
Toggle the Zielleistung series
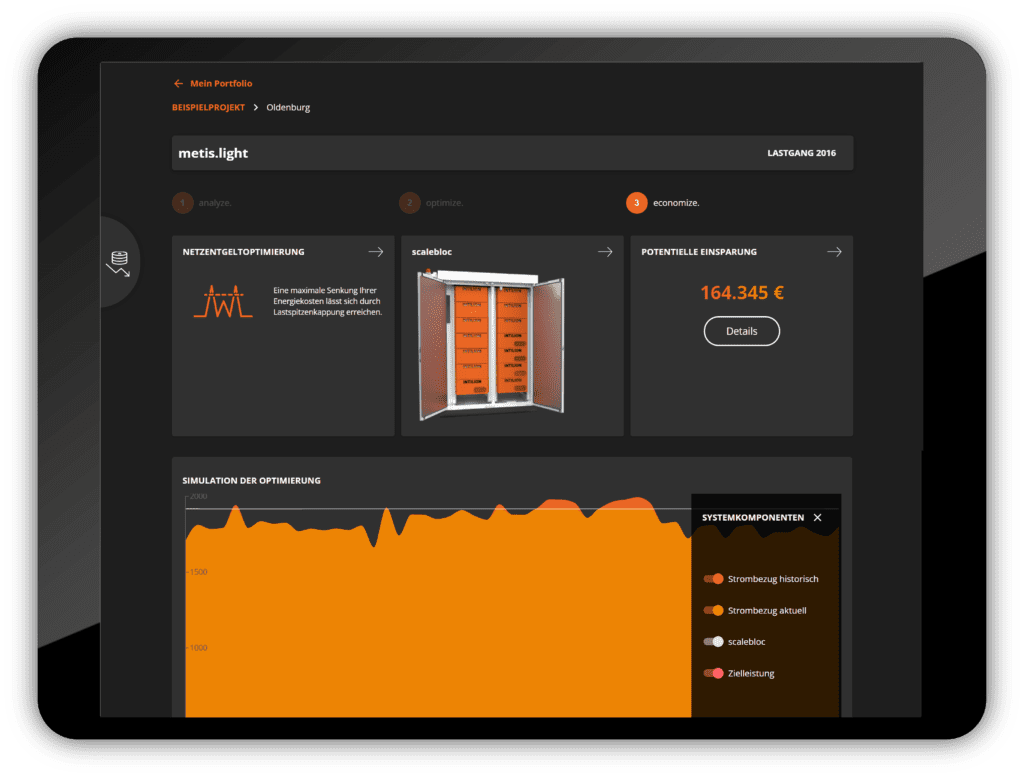[713, 673]
